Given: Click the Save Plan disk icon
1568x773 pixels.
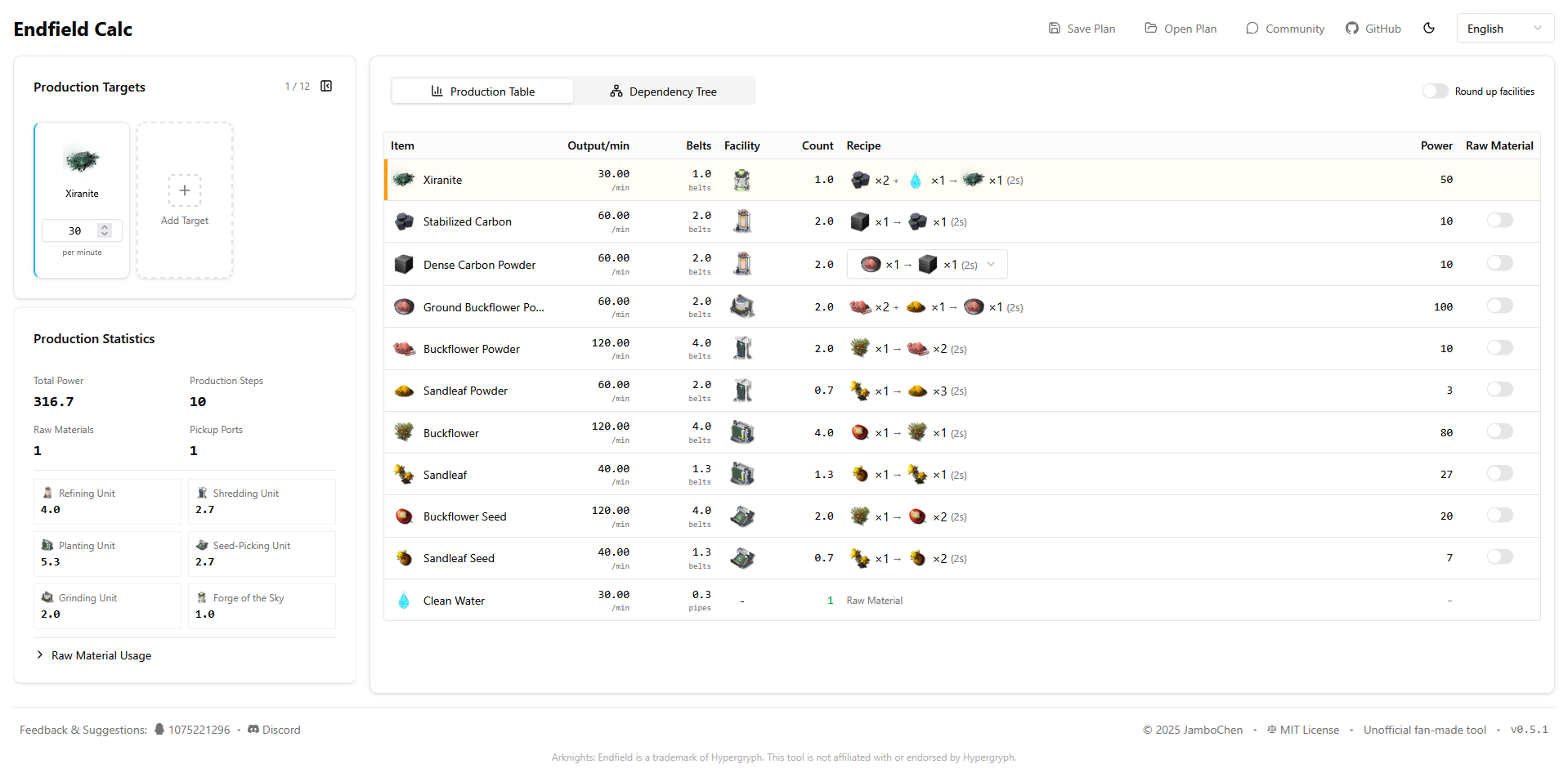Looking at the screenshot, I should [1055, 29].
